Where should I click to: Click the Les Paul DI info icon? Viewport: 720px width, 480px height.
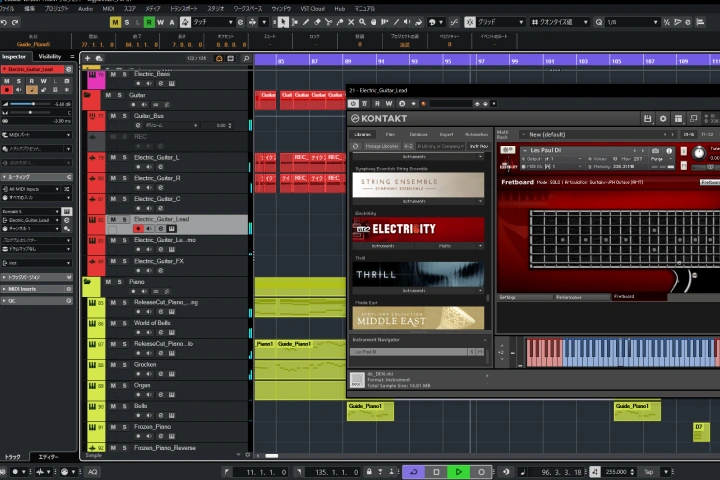pos(669,151)
